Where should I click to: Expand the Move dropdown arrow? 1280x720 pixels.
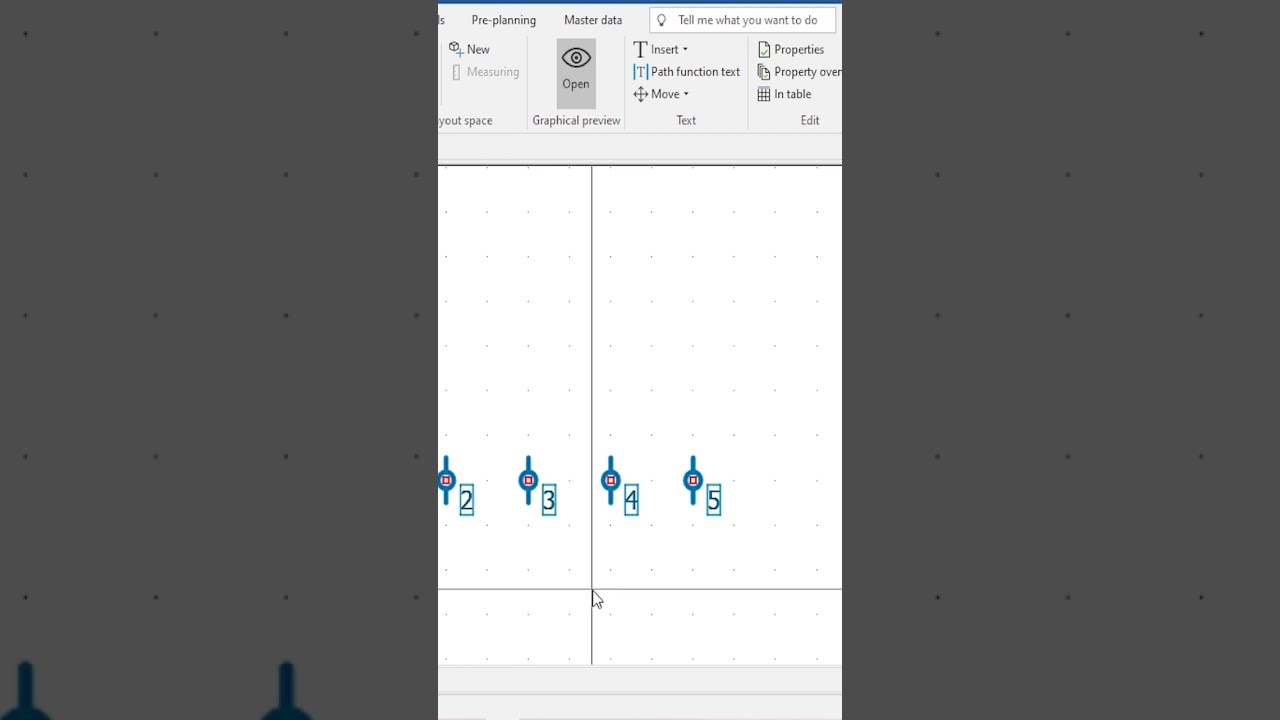click(686, 94)
